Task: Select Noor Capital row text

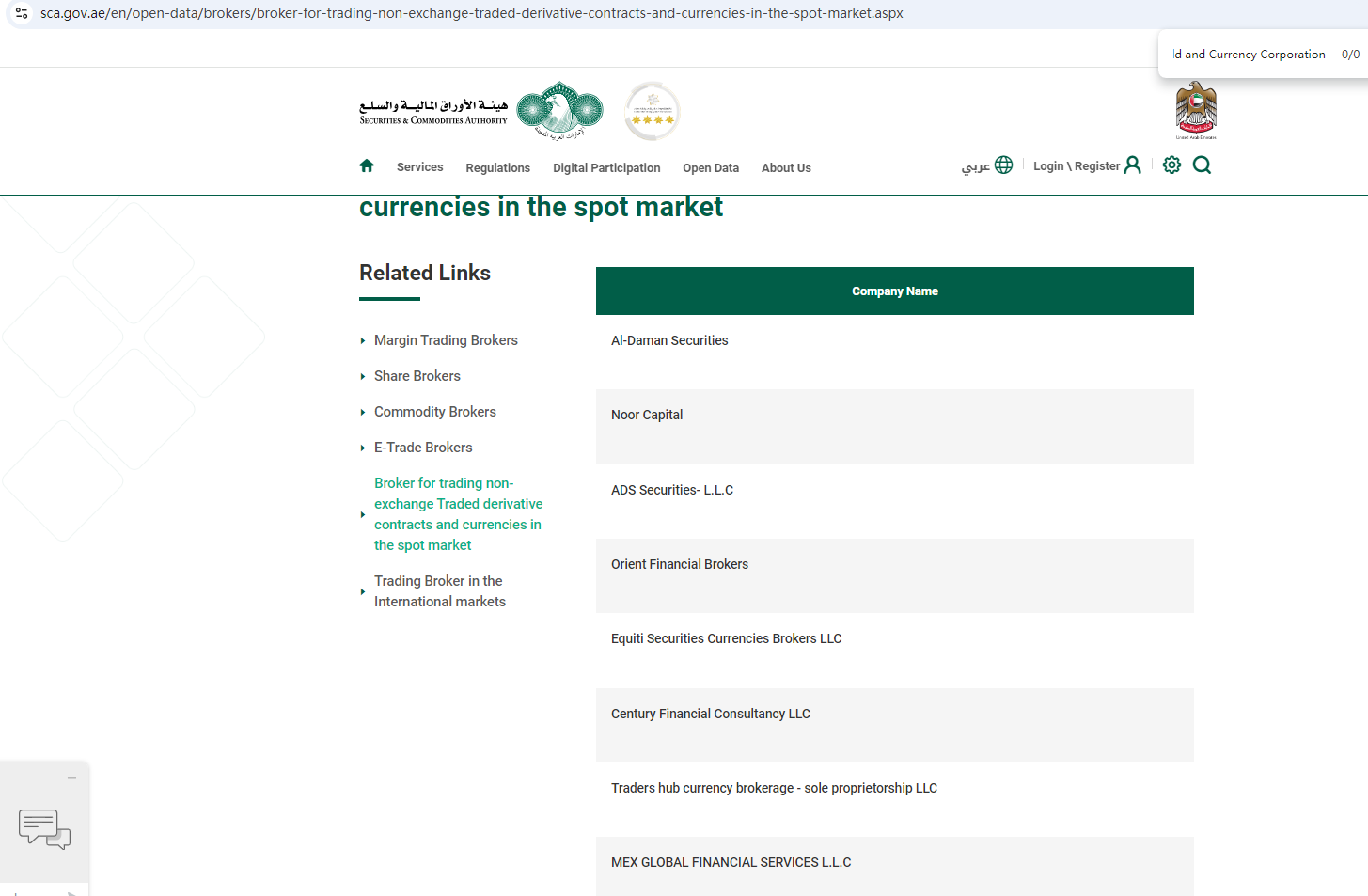Action: pyautogui.click(x=647, y=415)
